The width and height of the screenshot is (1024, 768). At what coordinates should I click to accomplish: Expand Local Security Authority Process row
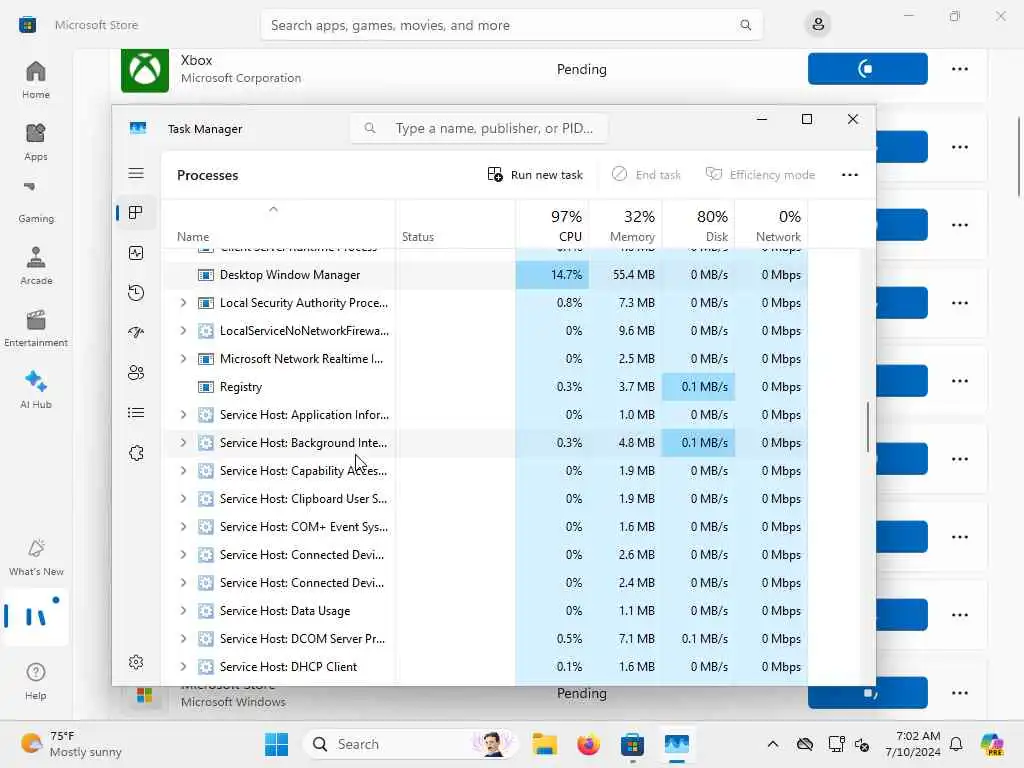(x=184, y=302)
